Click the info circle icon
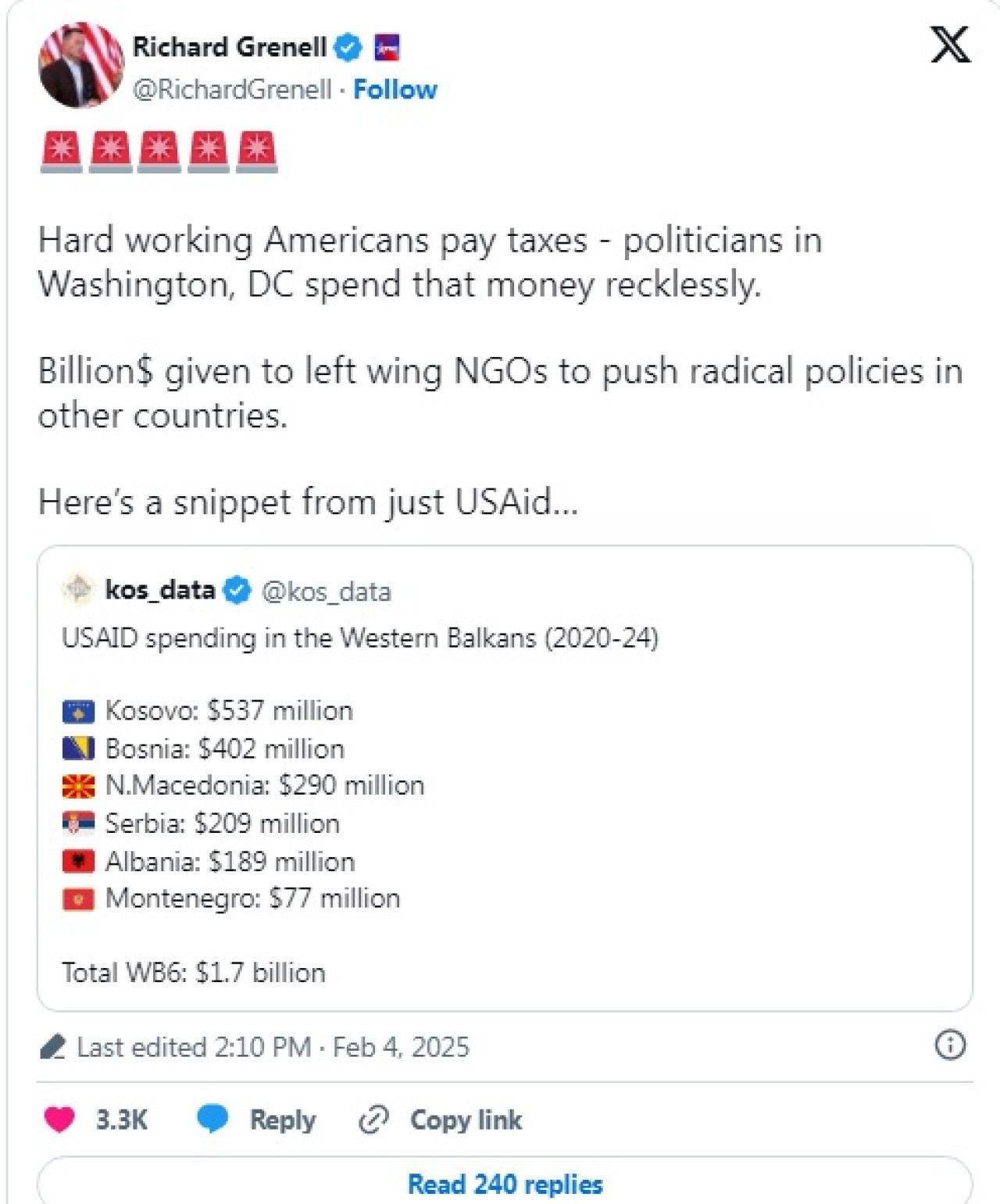This screenshot has height=1204, width=1000. (x=950, y=1045)
